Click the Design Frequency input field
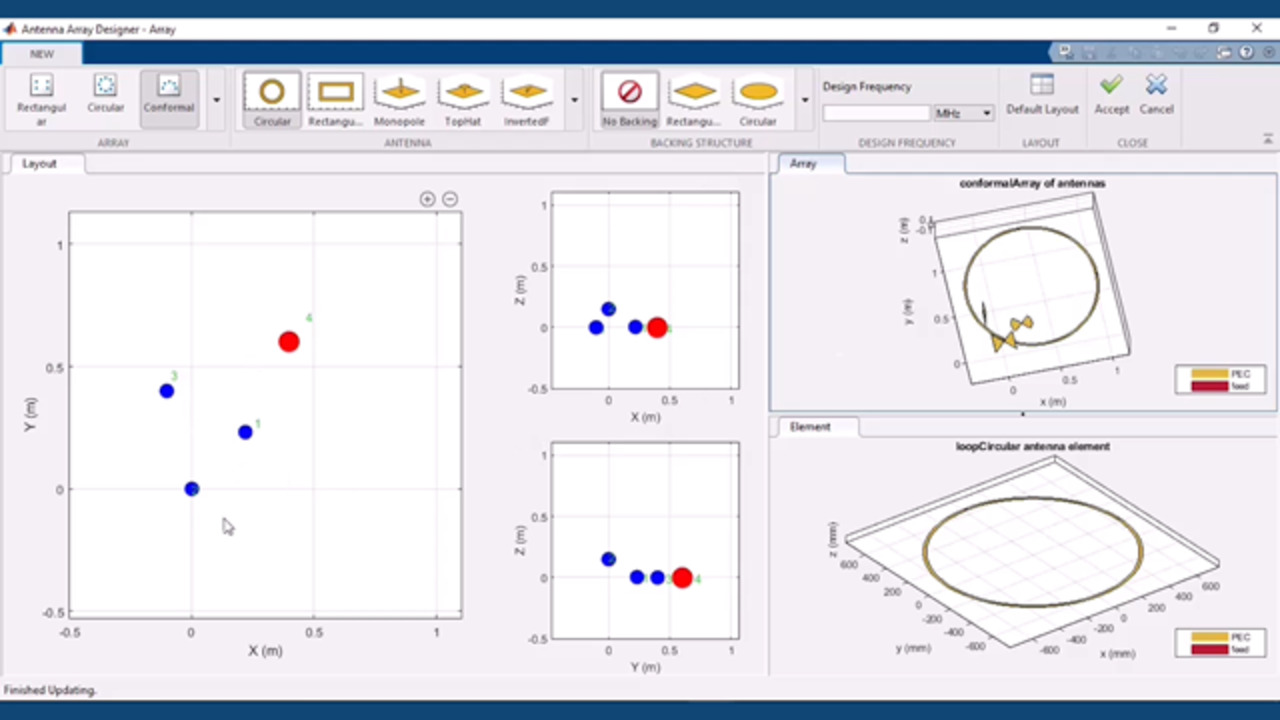 point(876,114)
